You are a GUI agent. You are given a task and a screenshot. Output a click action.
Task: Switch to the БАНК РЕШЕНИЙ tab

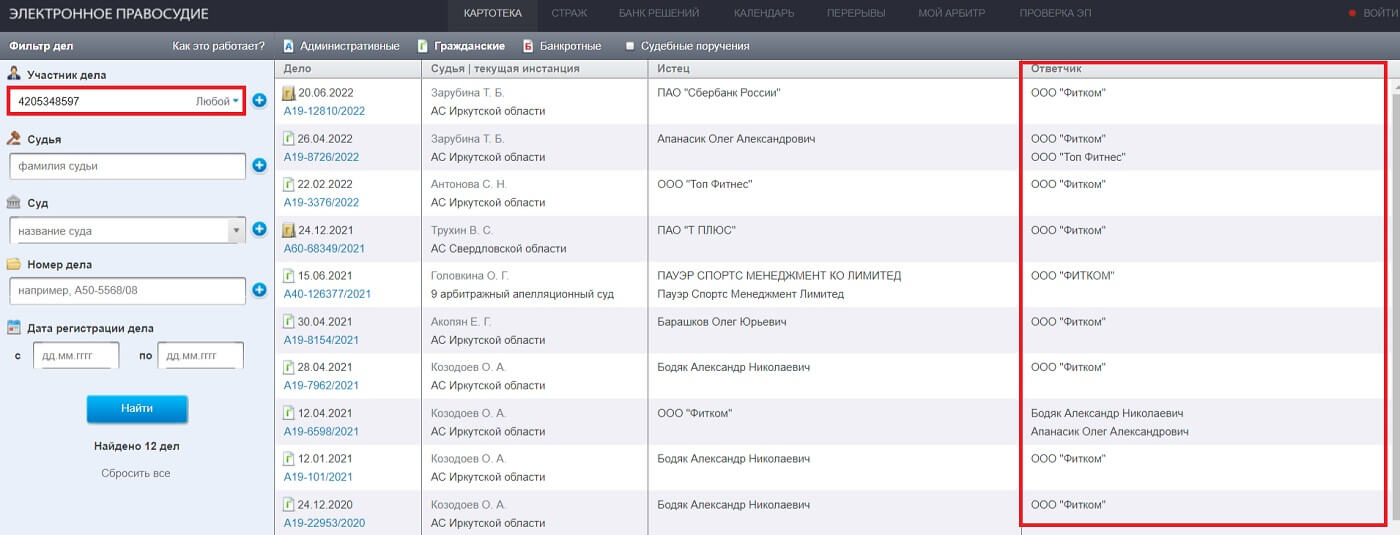point(659,13)
